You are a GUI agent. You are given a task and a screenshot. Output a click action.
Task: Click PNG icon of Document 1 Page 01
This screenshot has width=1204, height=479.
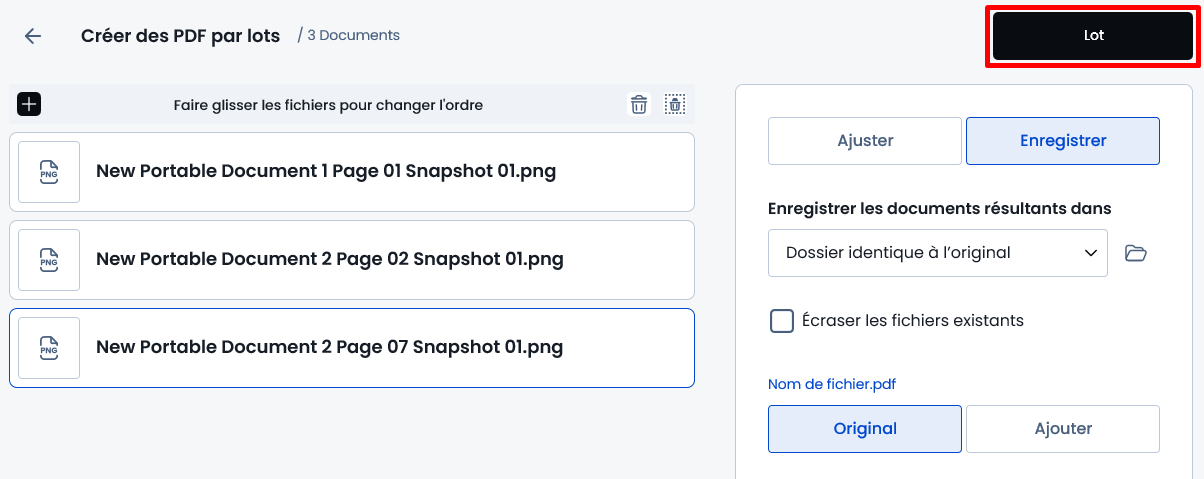pyautogui.click(x=49, y=172)
